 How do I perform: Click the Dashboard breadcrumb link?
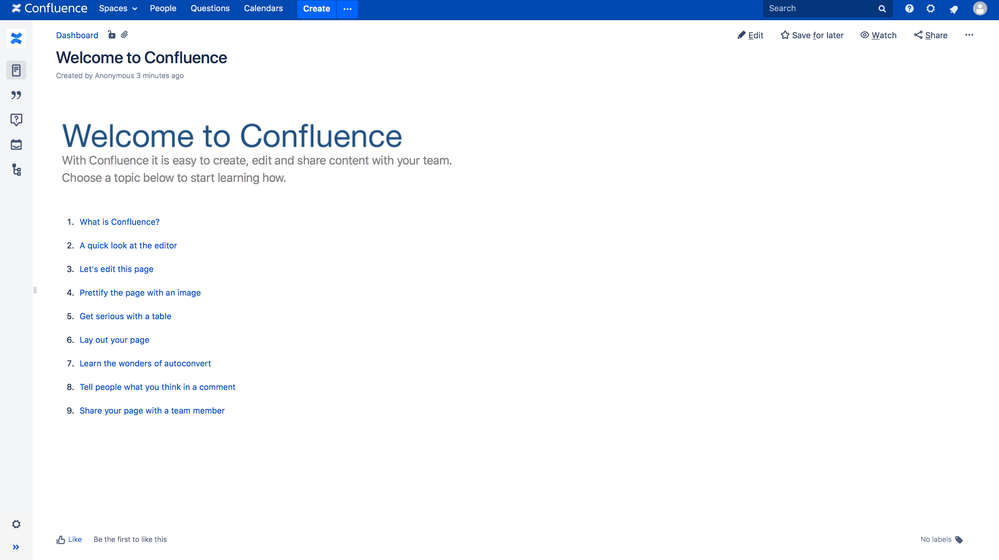77,35
